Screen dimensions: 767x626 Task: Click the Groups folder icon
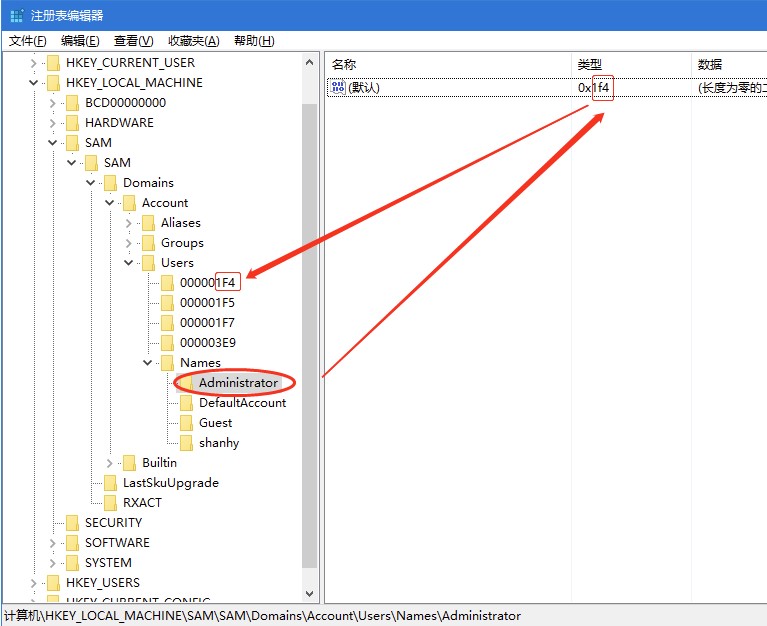149,244
